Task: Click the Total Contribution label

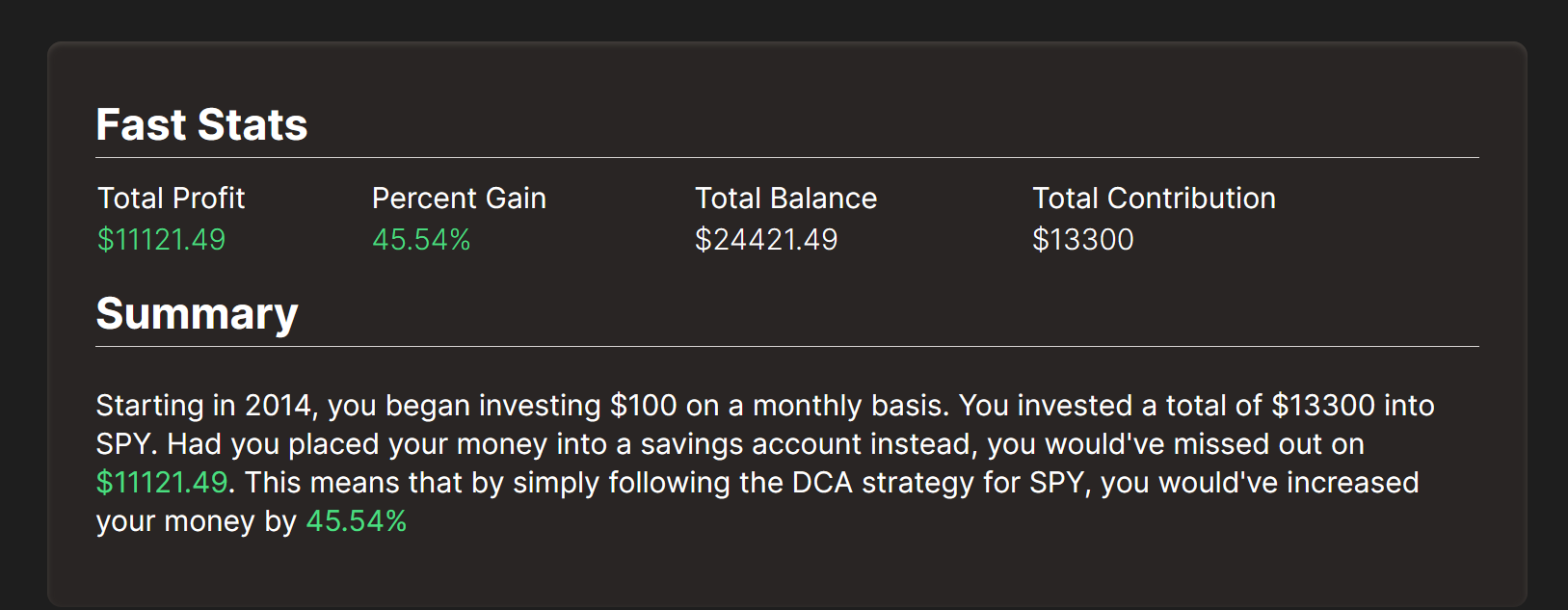Action: [1154, 199]
